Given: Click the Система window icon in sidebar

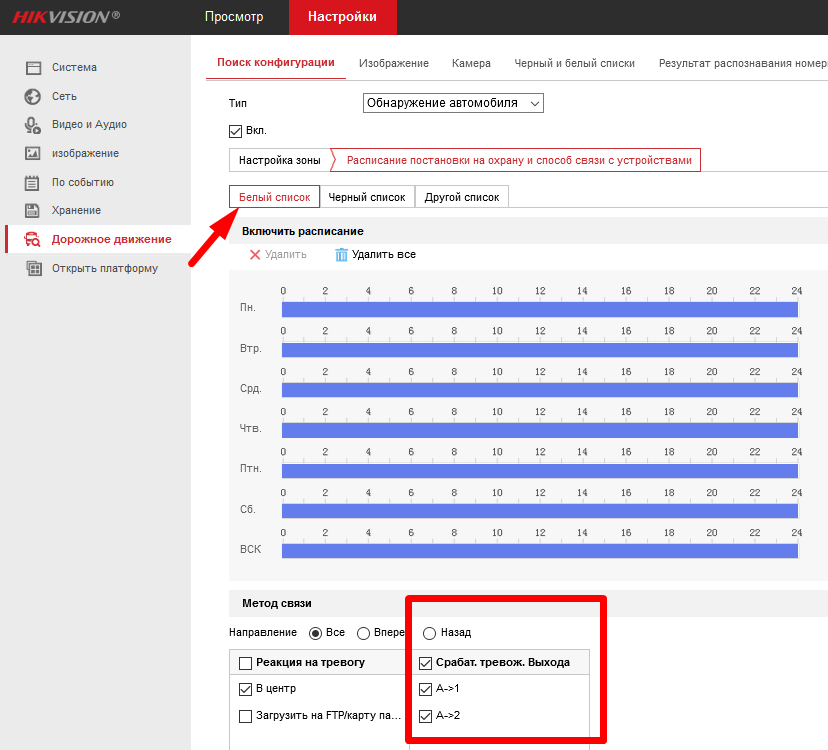Looking at the screenshot, I should point(33,68).
